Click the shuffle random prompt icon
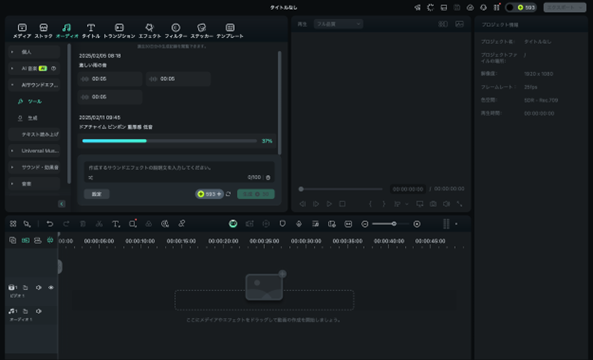The image size is (593, 360). (x=91, y=177)
